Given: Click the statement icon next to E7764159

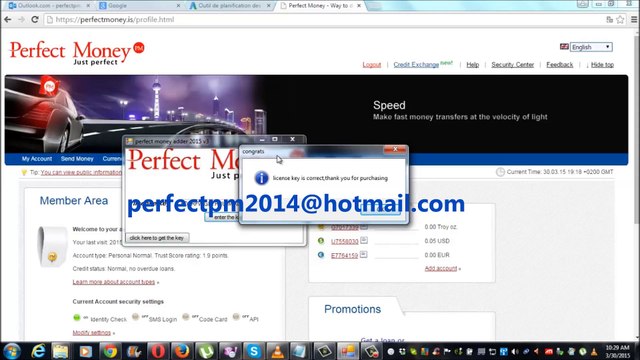Looking at the screenshot, I should 364,254.
